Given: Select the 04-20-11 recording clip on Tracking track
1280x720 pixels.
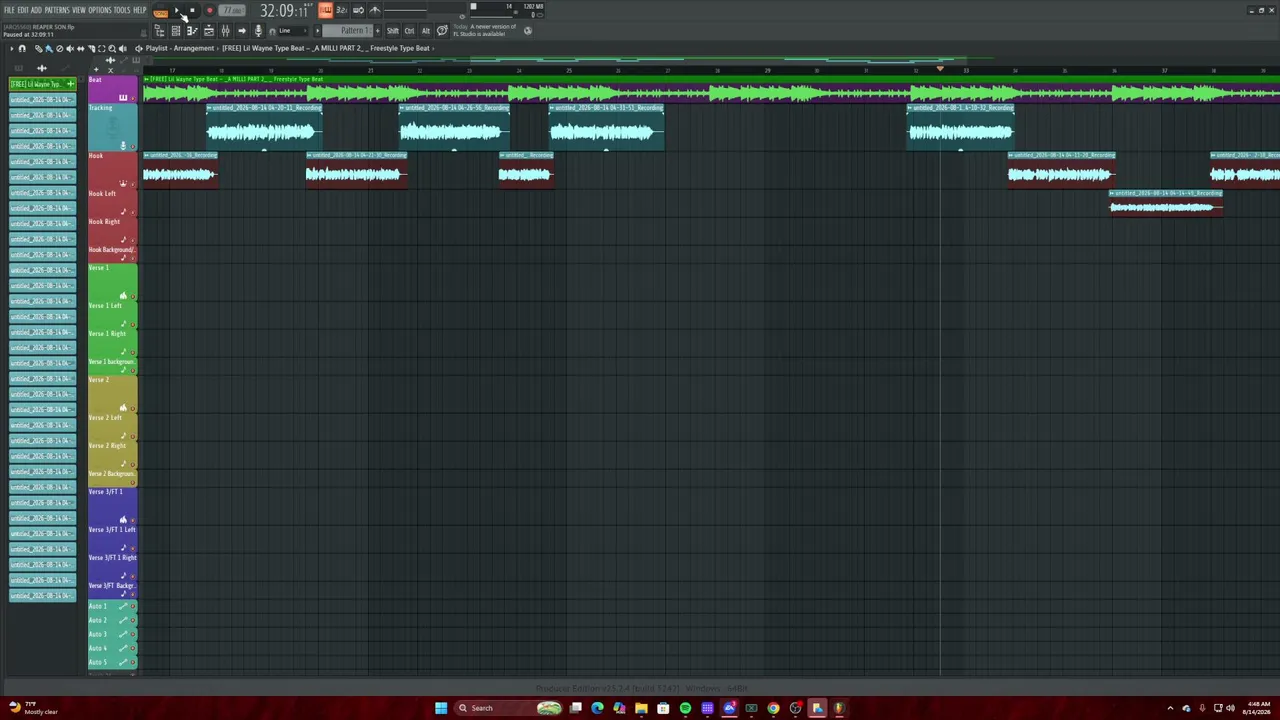Looking at the screenshot, I should point(264,126).
